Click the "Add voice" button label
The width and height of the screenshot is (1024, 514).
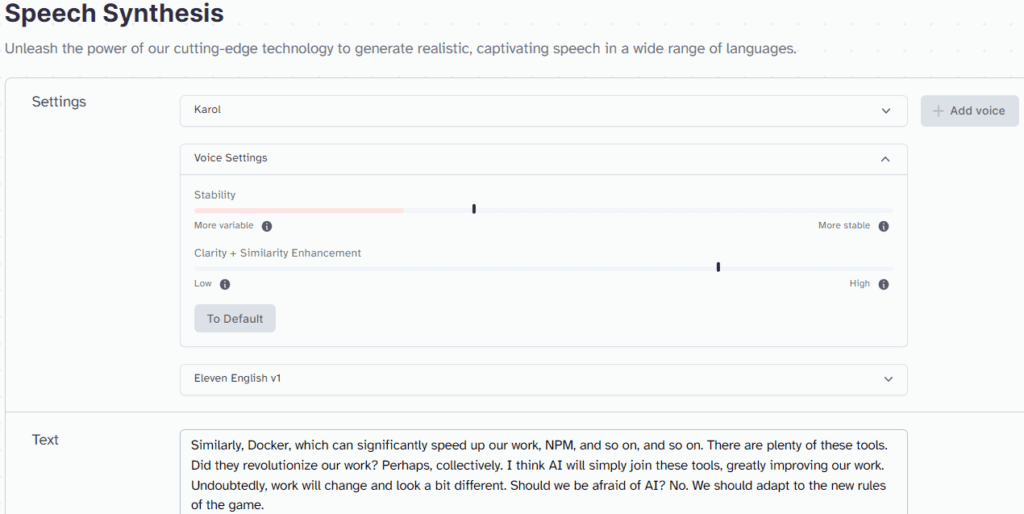pos(977,111)
